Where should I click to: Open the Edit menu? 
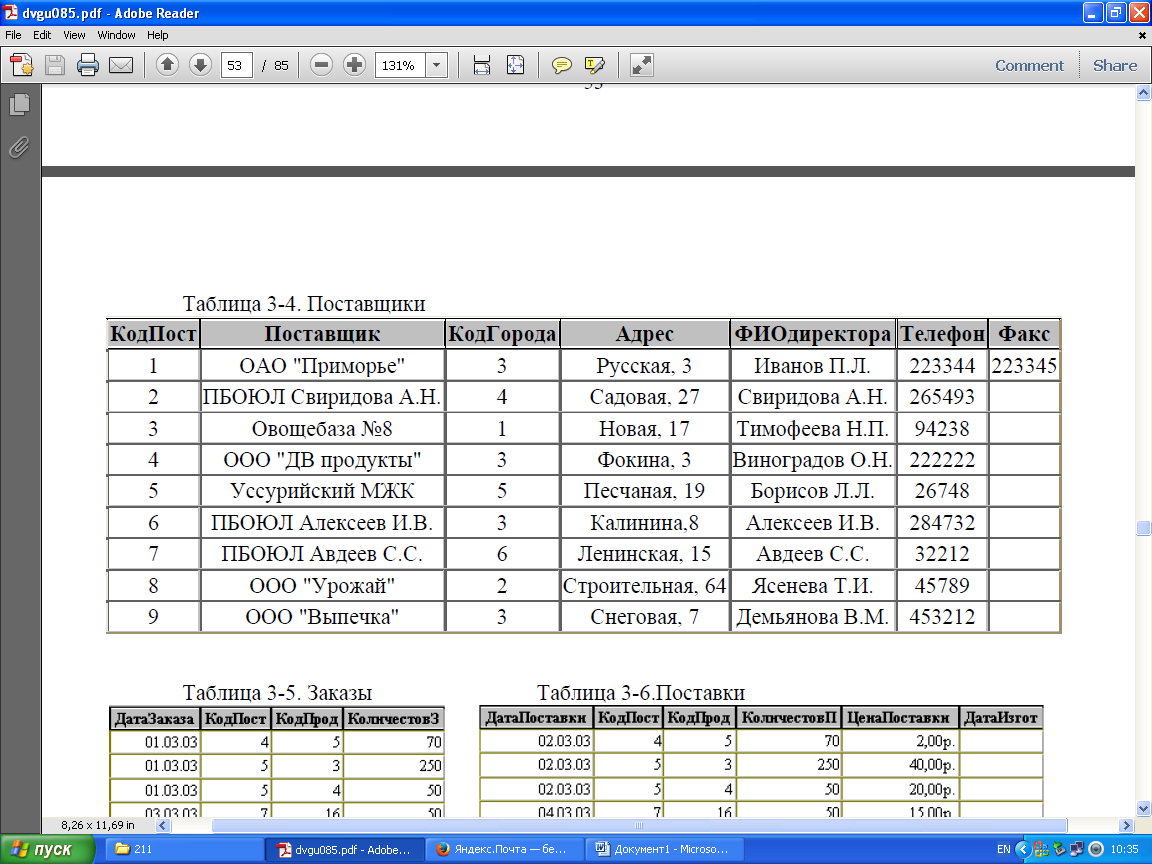[x=42, y=35]
